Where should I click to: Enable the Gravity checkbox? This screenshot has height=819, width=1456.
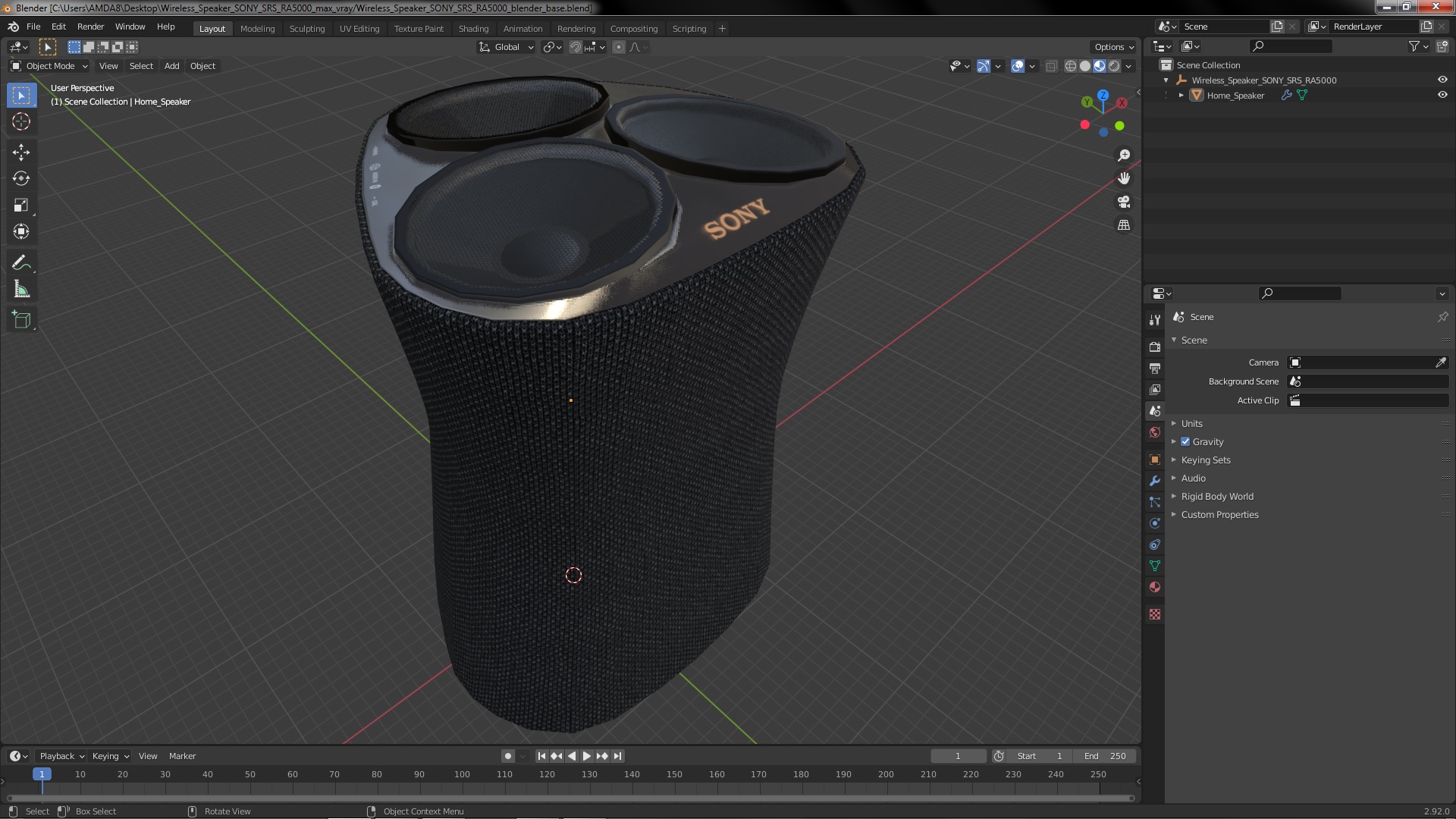pos(1185,441)
